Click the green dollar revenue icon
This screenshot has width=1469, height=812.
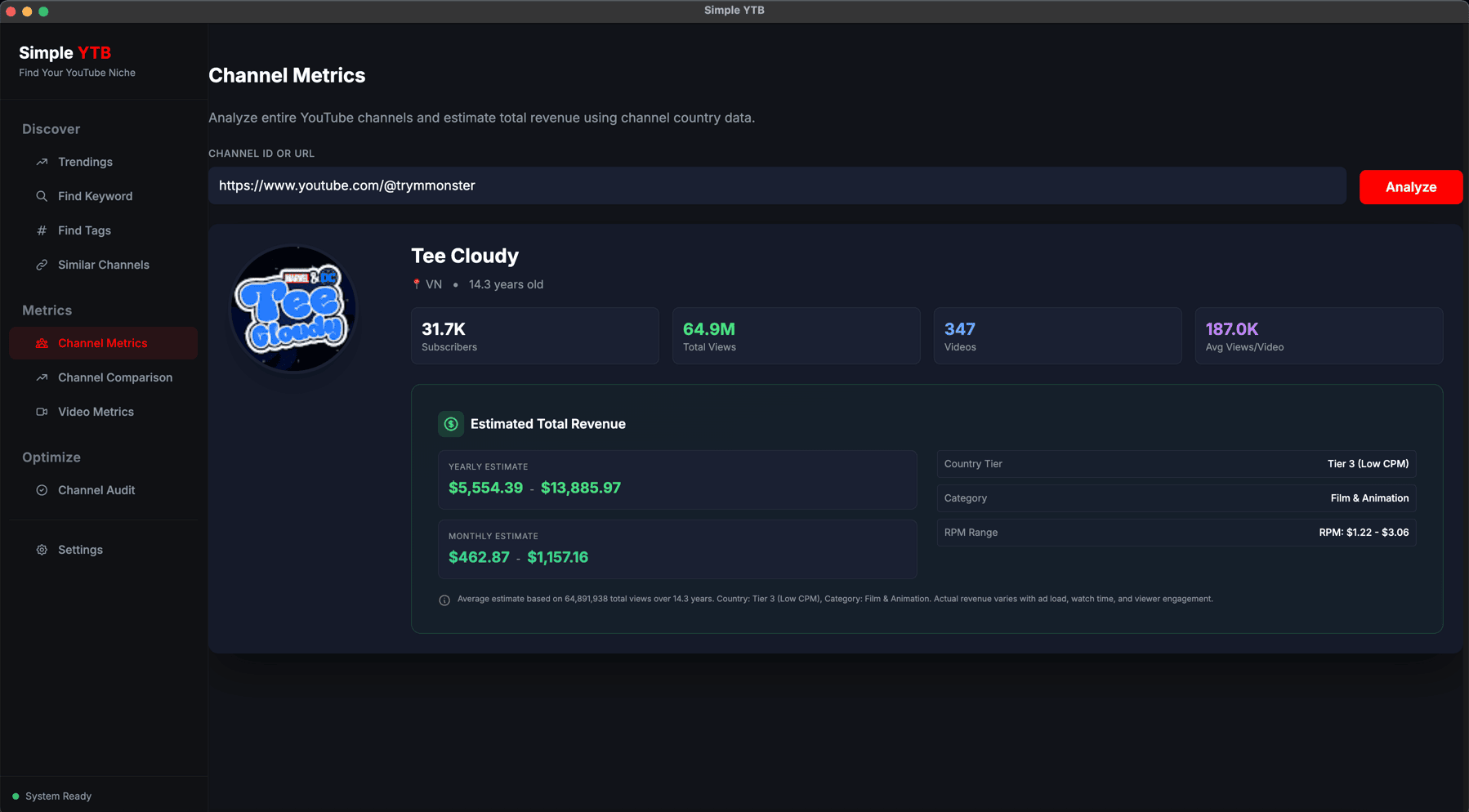[x=450, y=424]
